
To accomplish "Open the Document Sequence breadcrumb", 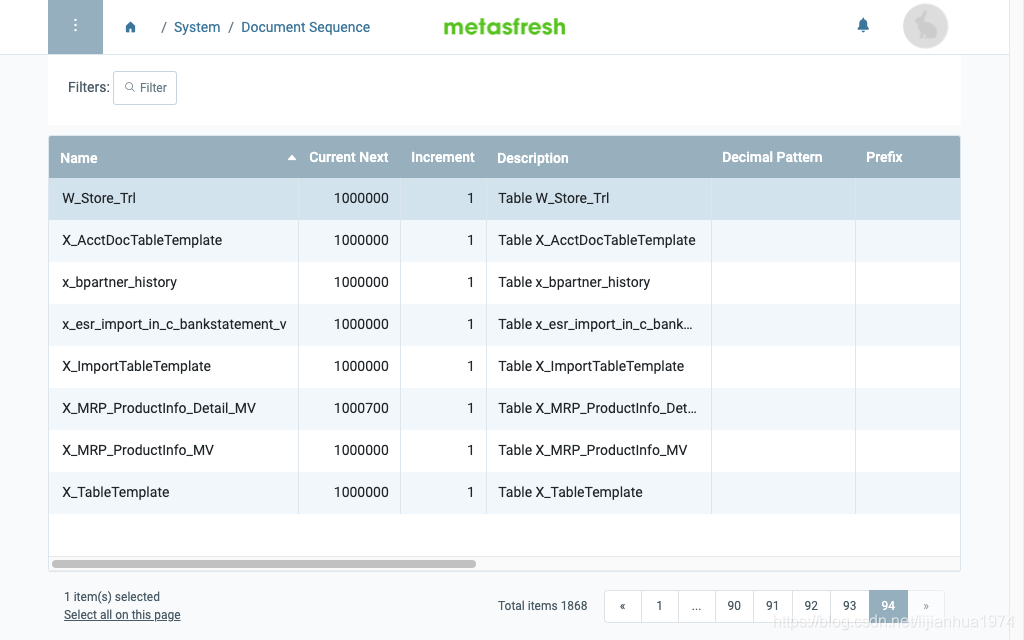I will click(x=305, y=27).
